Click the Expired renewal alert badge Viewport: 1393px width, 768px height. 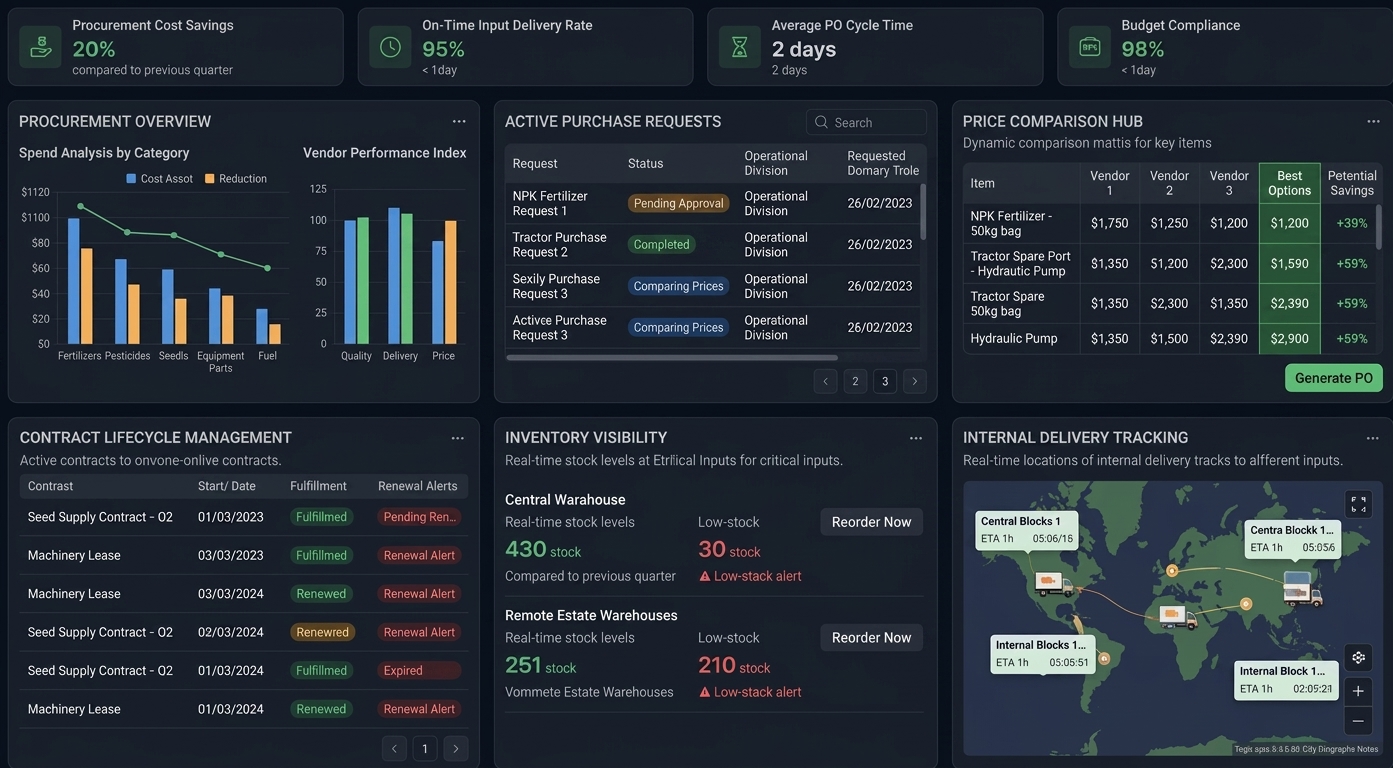pyautogui.click(x=419, y=671)
